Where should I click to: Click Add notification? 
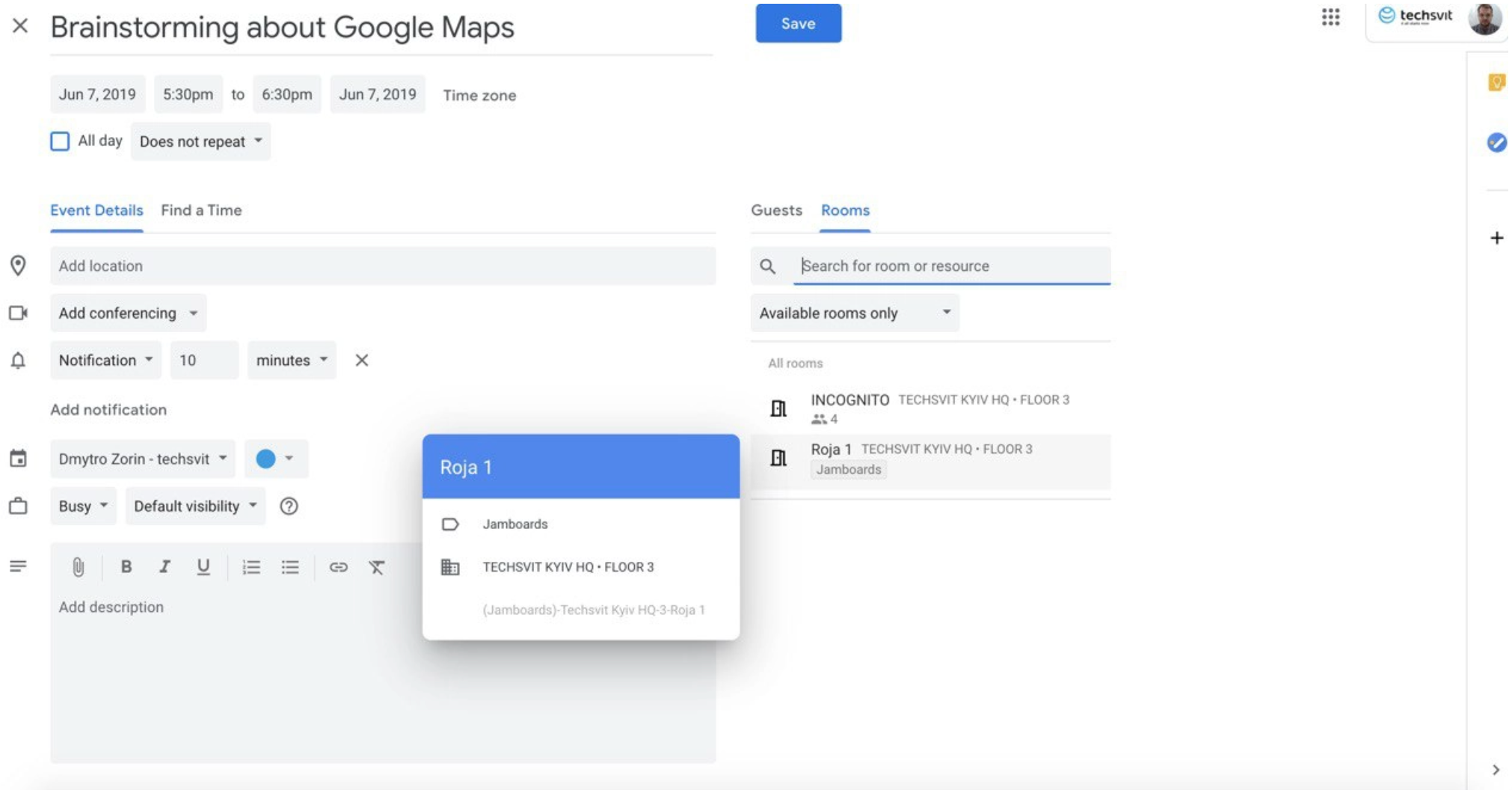(108, 409)
